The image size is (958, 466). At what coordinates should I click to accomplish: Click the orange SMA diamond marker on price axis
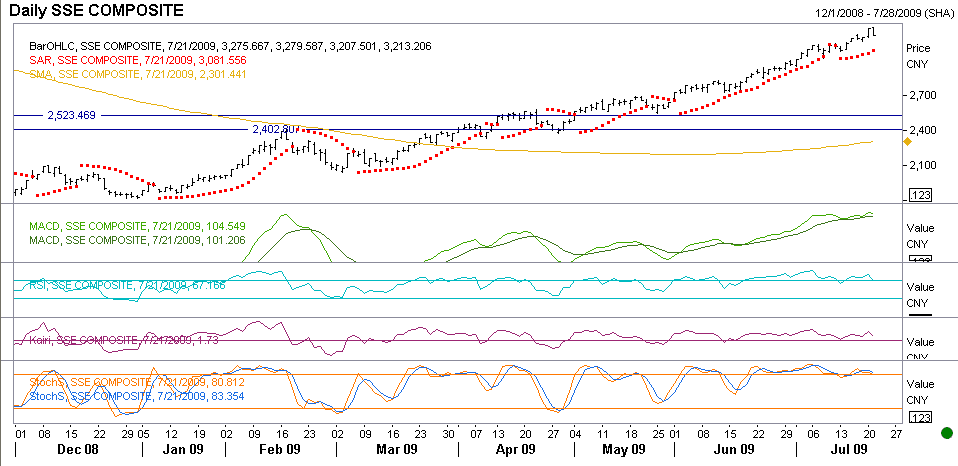pos(907,142)
